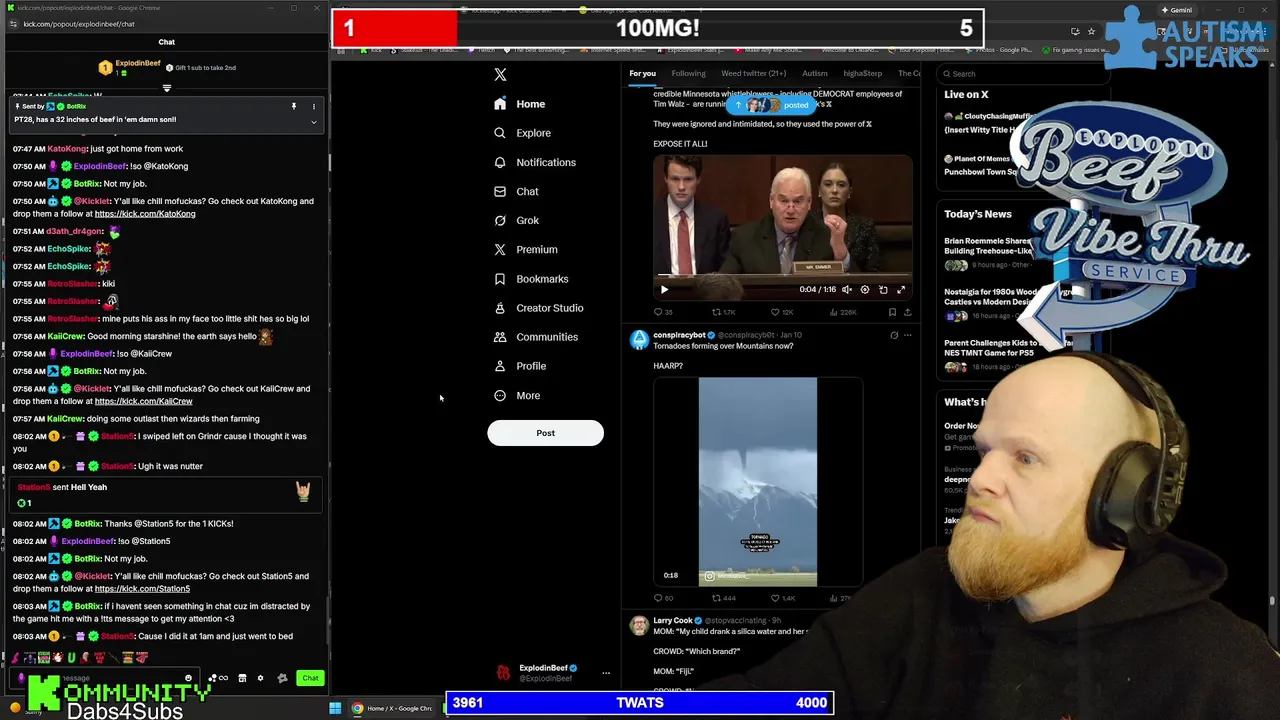
Task: Open site info in Kick address bar
Action: click(x=13, y=24)
